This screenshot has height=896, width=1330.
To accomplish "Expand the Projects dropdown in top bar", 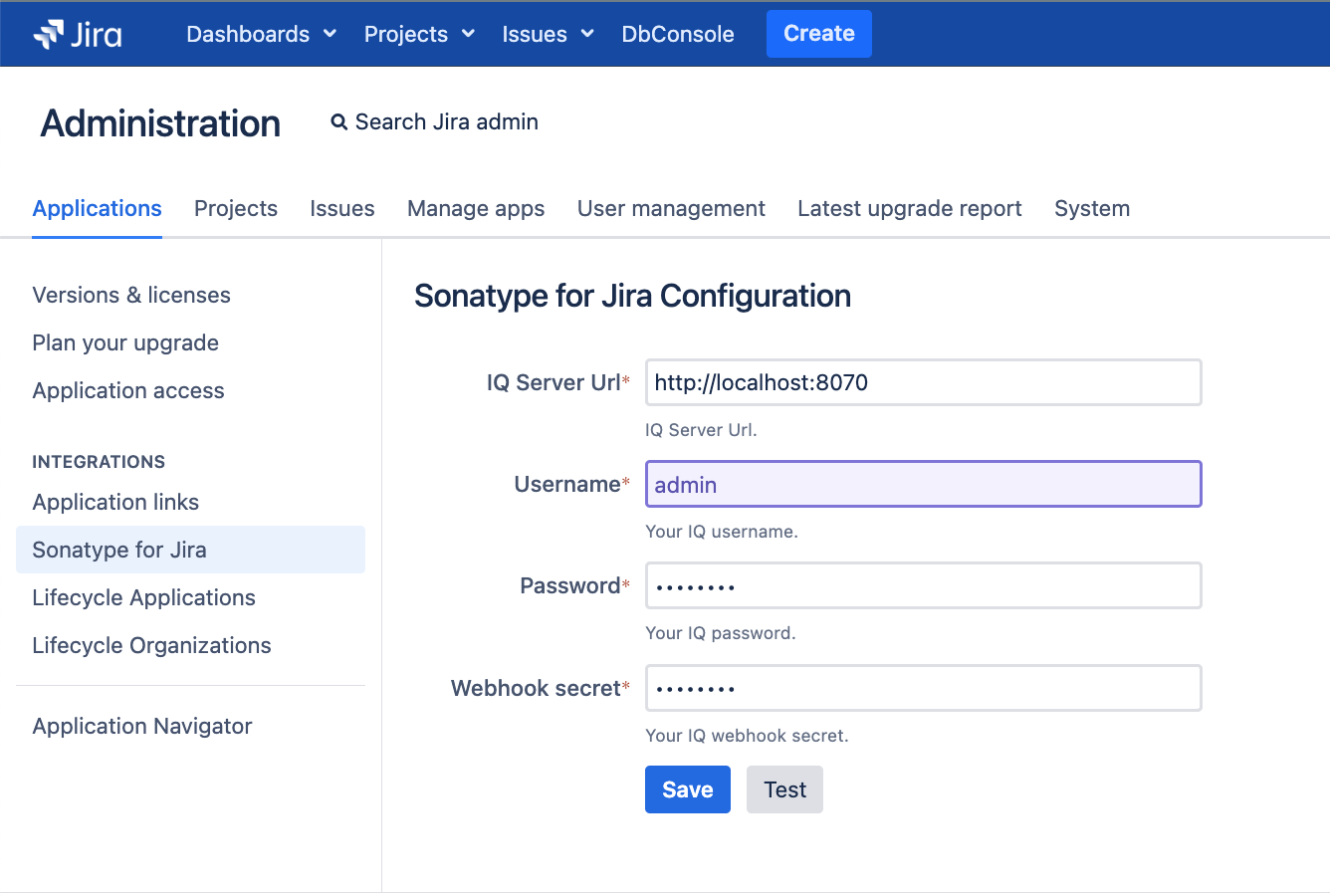I will point(419,34).
